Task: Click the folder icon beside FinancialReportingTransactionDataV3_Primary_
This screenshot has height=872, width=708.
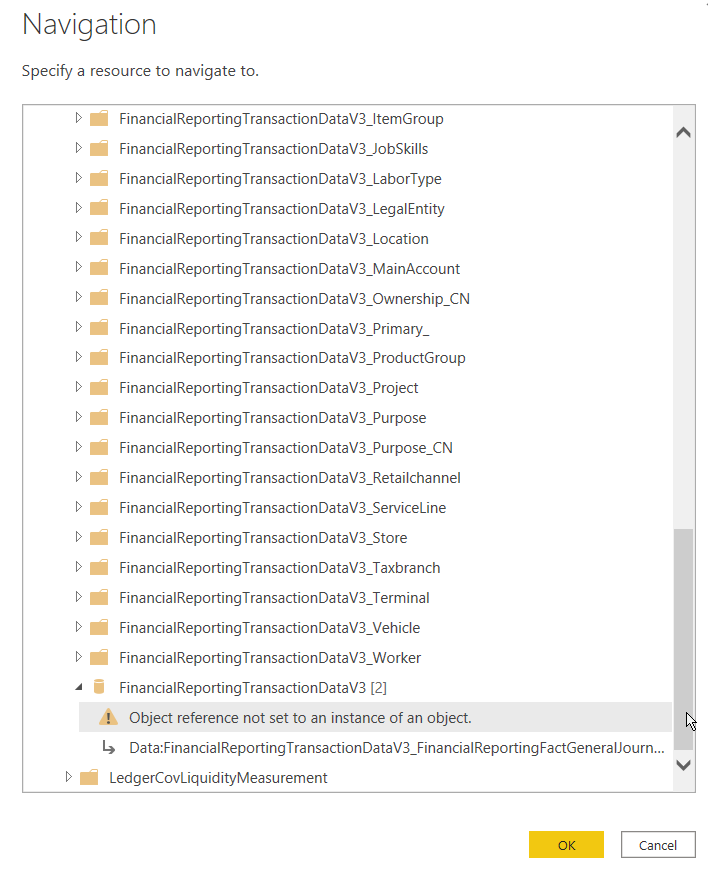Action: (99, 329)
